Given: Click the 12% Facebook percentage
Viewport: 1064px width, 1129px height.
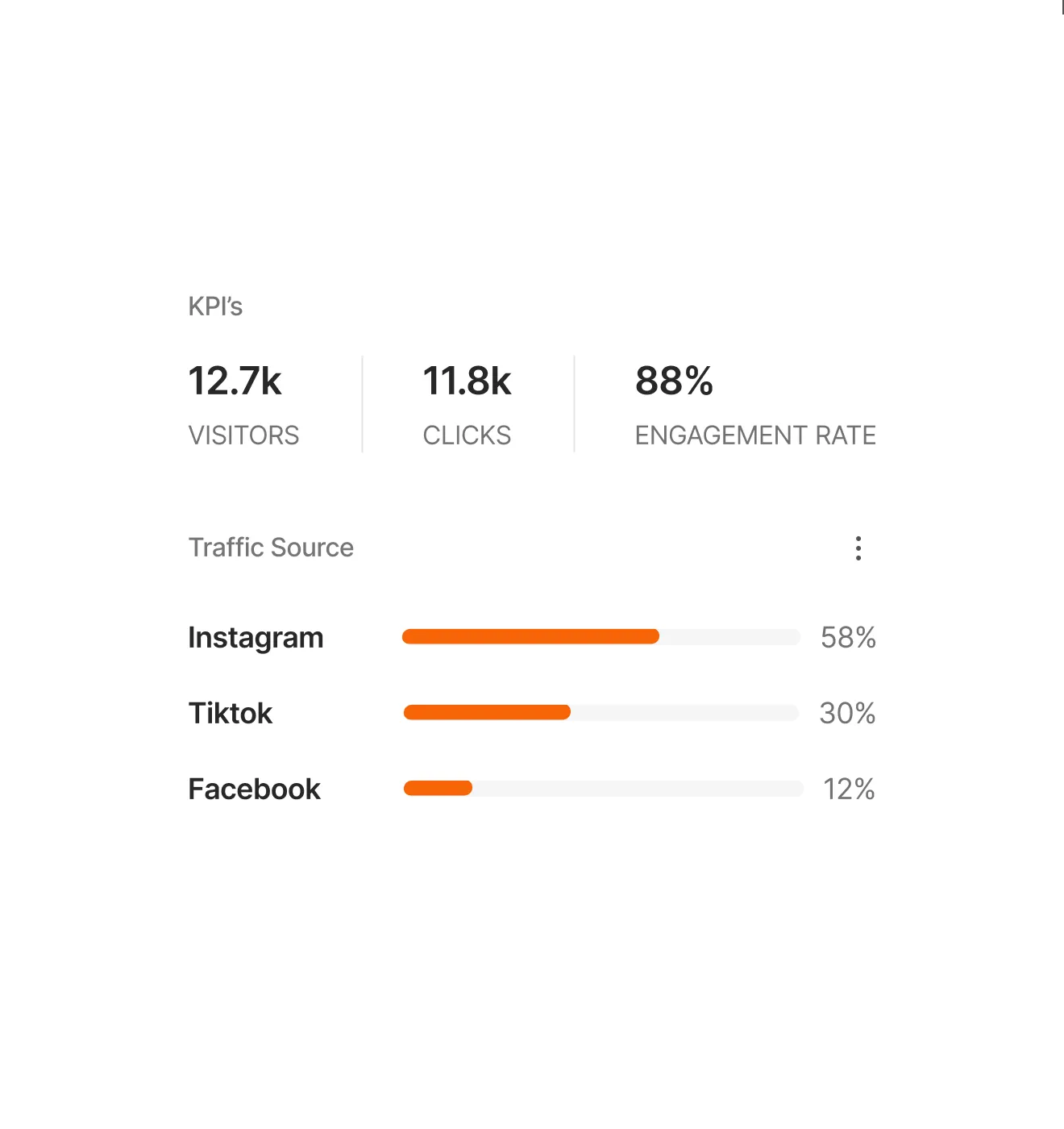Looking at the screenshot, I should pyautogui.click(x=849, y=789).
